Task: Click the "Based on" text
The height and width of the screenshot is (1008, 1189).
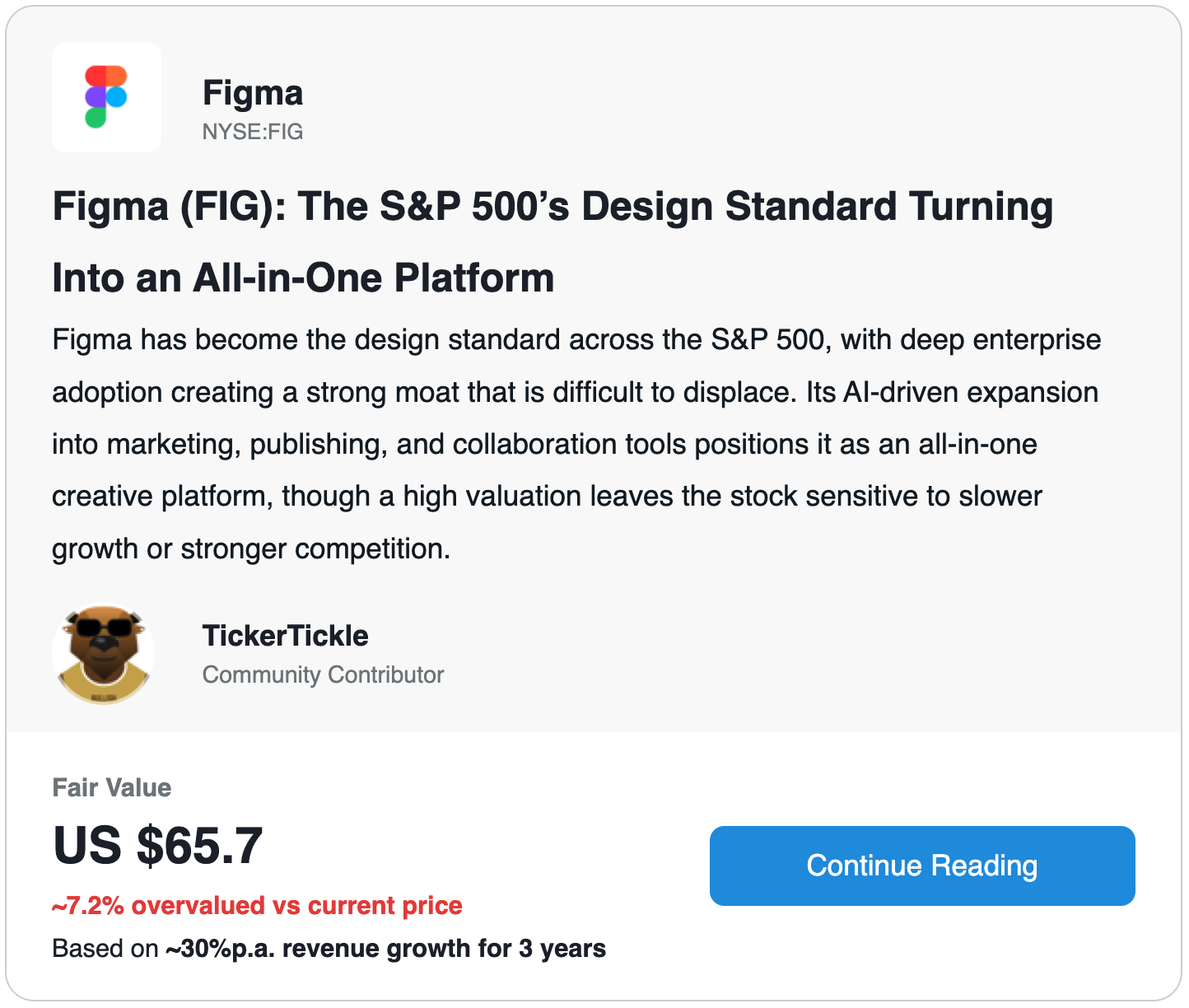Action: (x=105, y=949)
